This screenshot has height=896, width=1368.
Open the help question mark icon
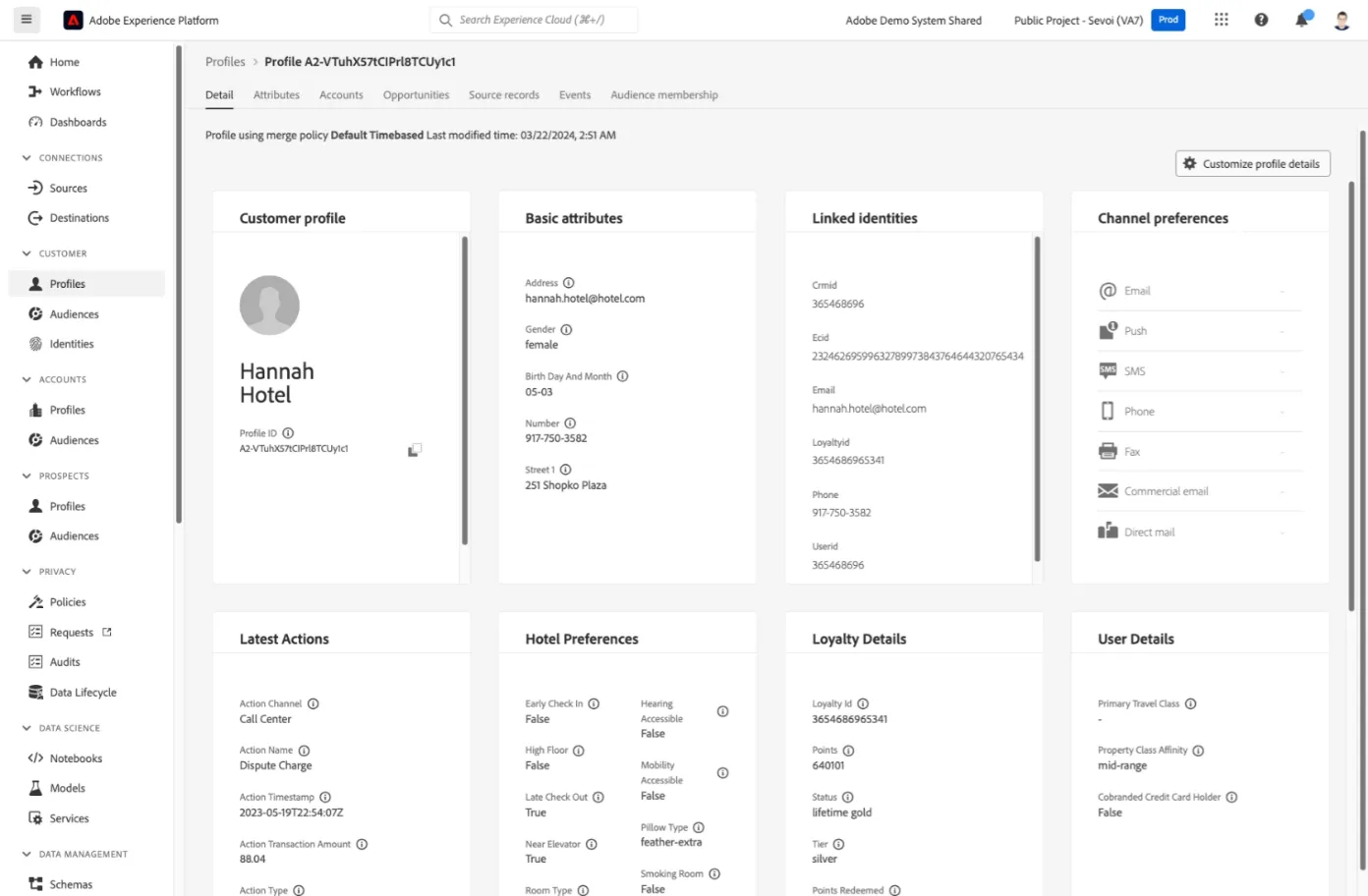[x=1261, y=20]
